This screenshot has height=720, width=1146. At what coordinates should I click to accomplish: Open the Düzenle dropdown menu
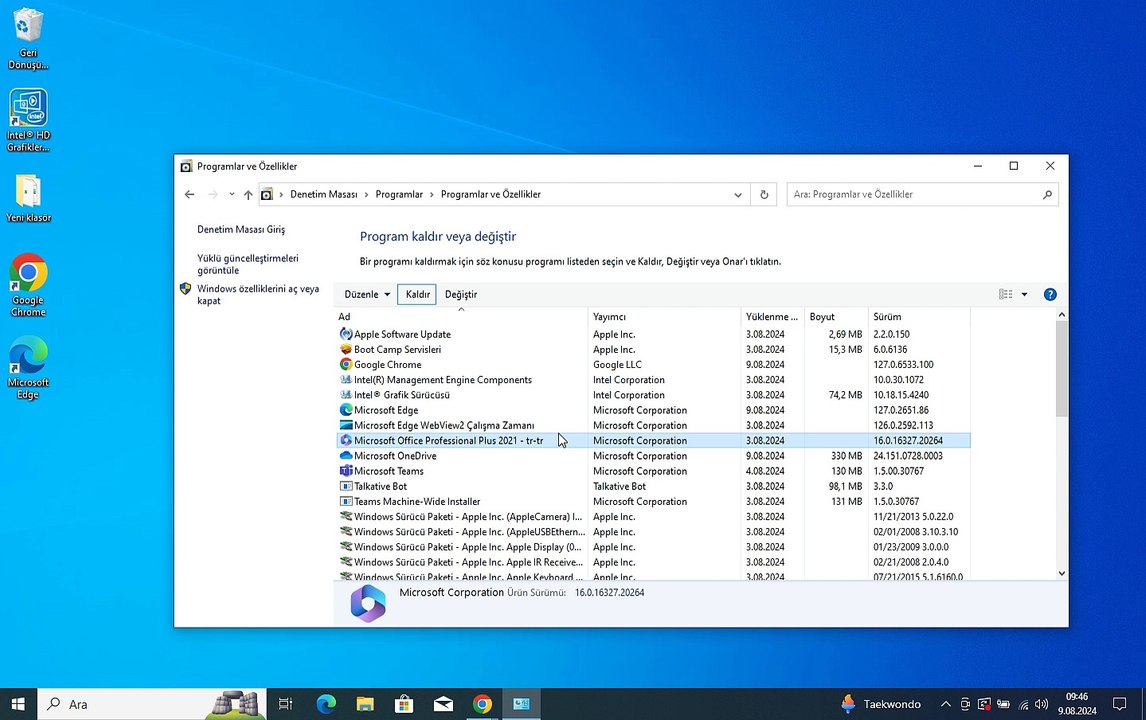pyautogui.click(x=367, y=295)
